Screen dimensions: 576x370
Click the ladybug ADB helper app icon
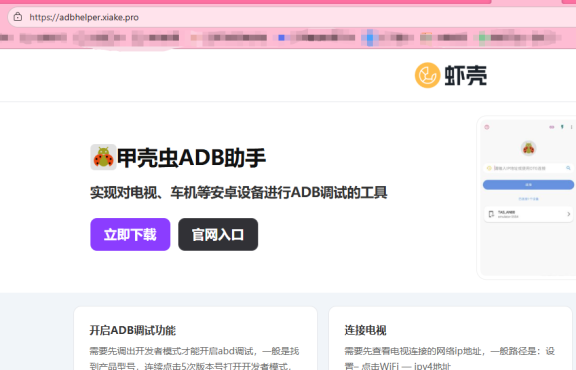[103, 157]
